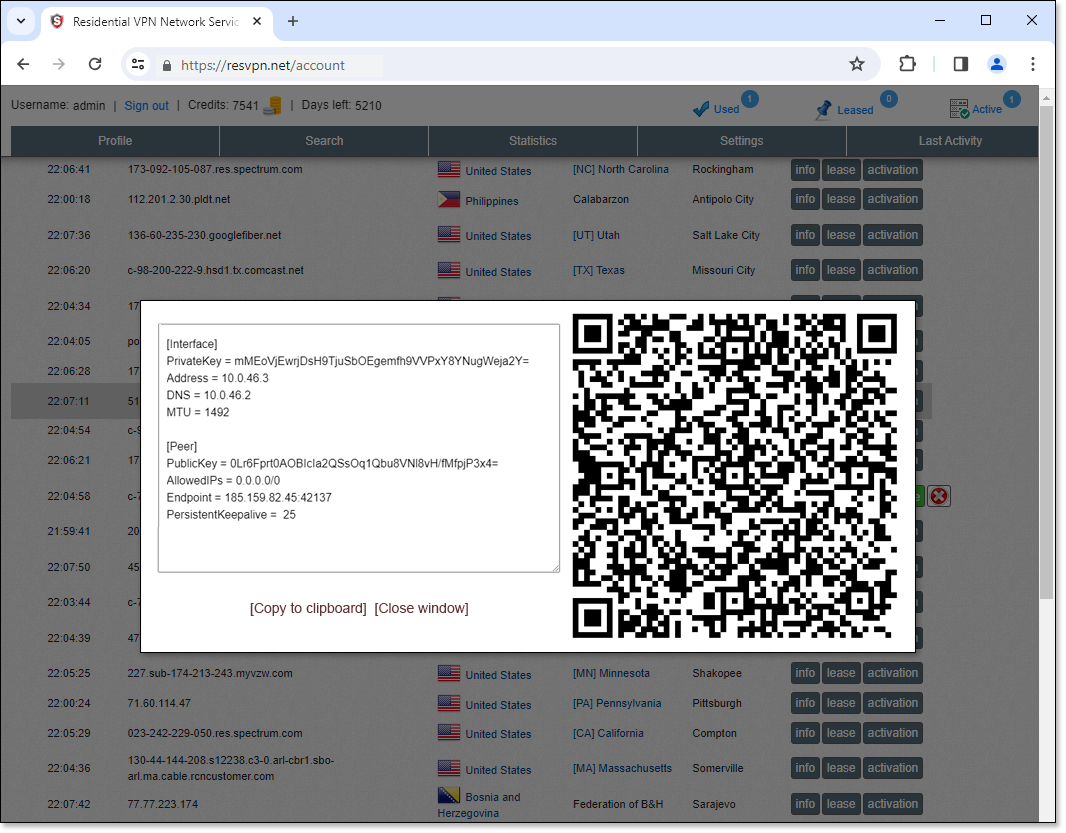Click the credits coins icon

coord(272,105)
